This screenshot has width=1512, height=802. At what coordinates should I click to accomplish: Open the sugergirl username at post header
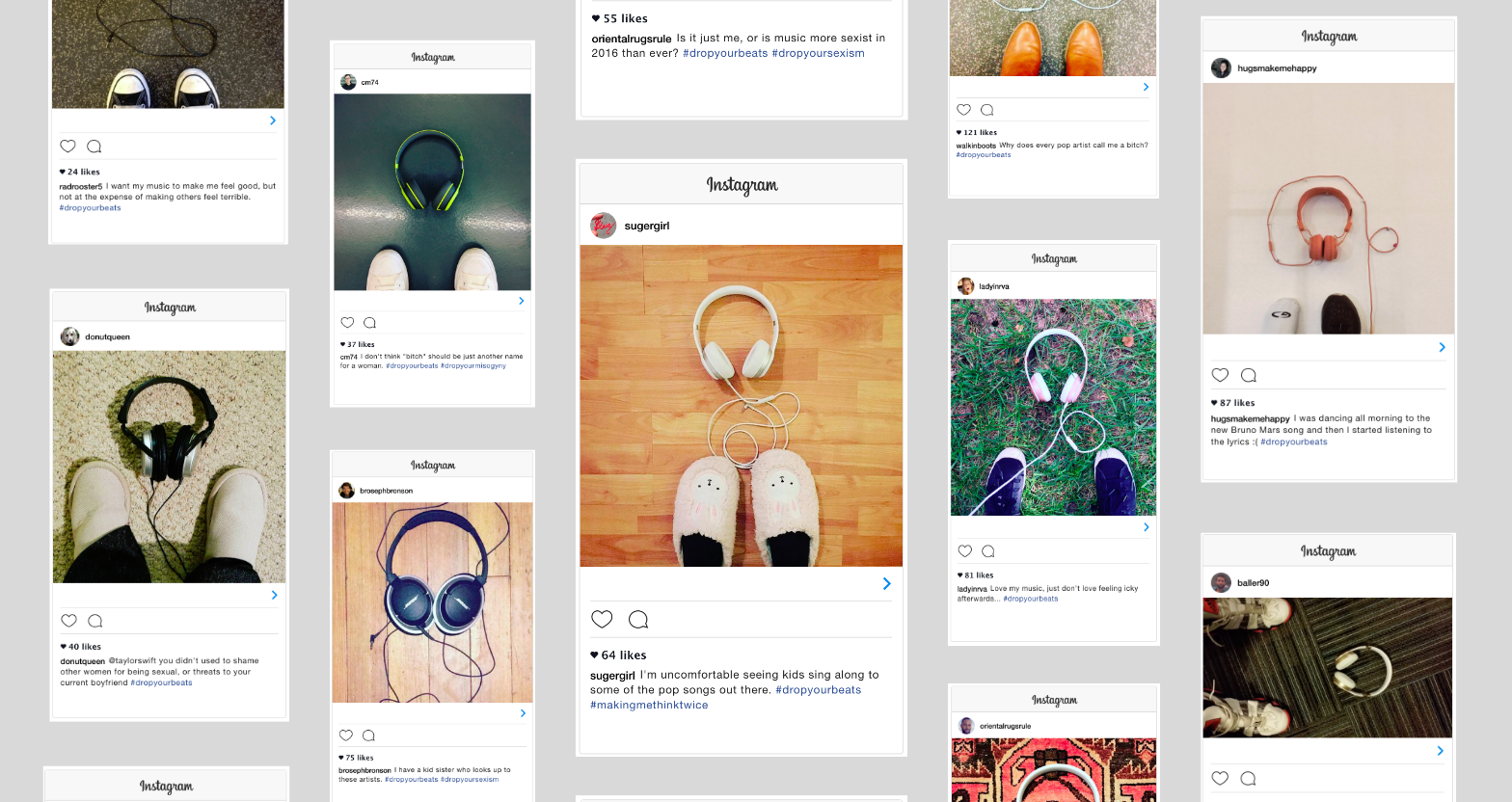click(x=647, y=227)
